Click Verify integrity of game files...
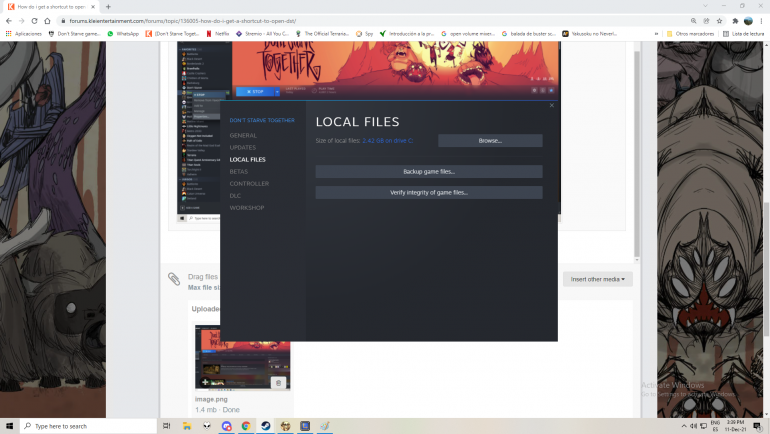The height and width of the screenshot is (434, 770). (x=429, y=192)
